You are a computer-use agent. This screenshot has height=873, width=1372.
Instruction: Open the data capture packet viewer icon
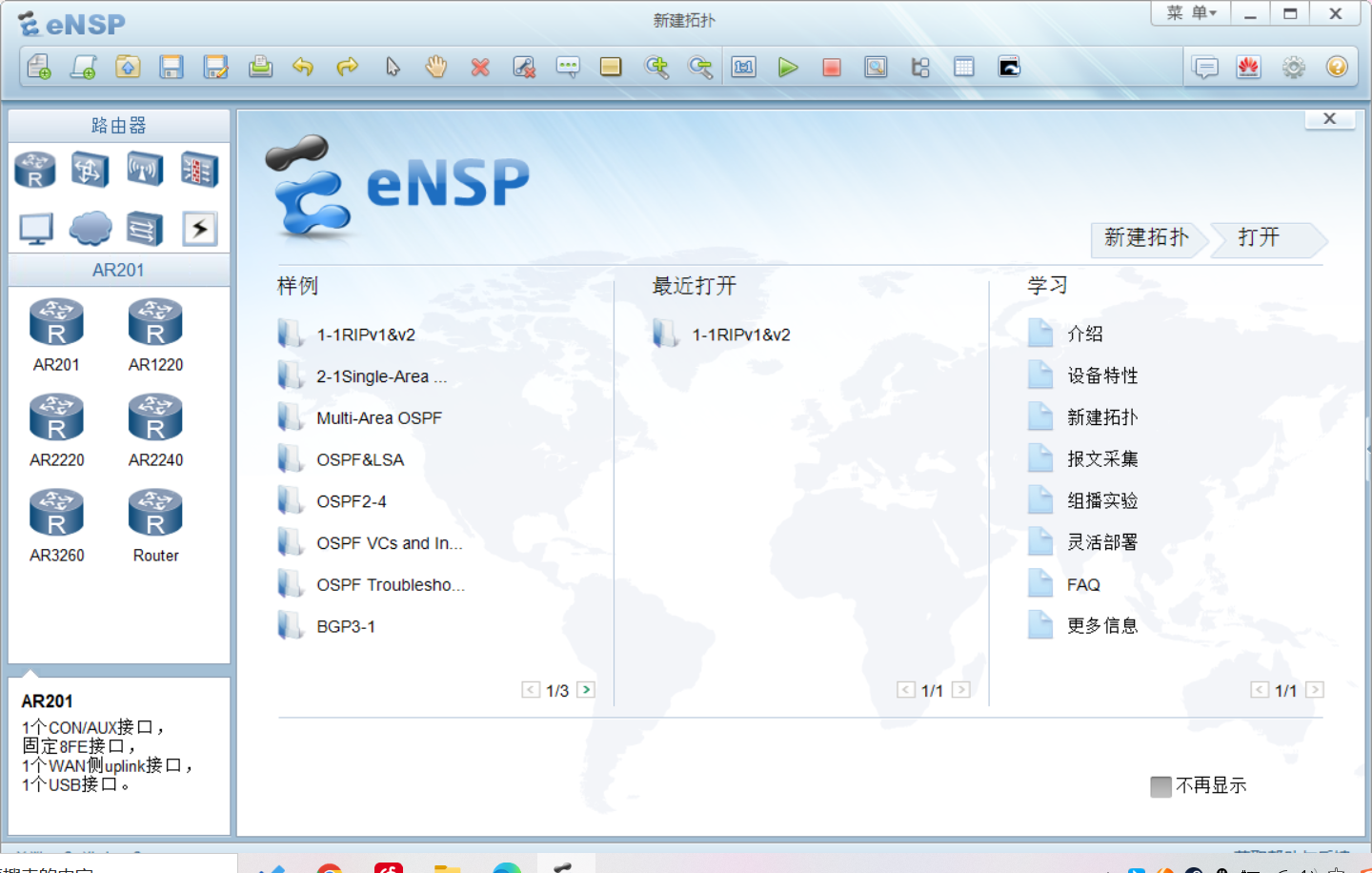876,67
